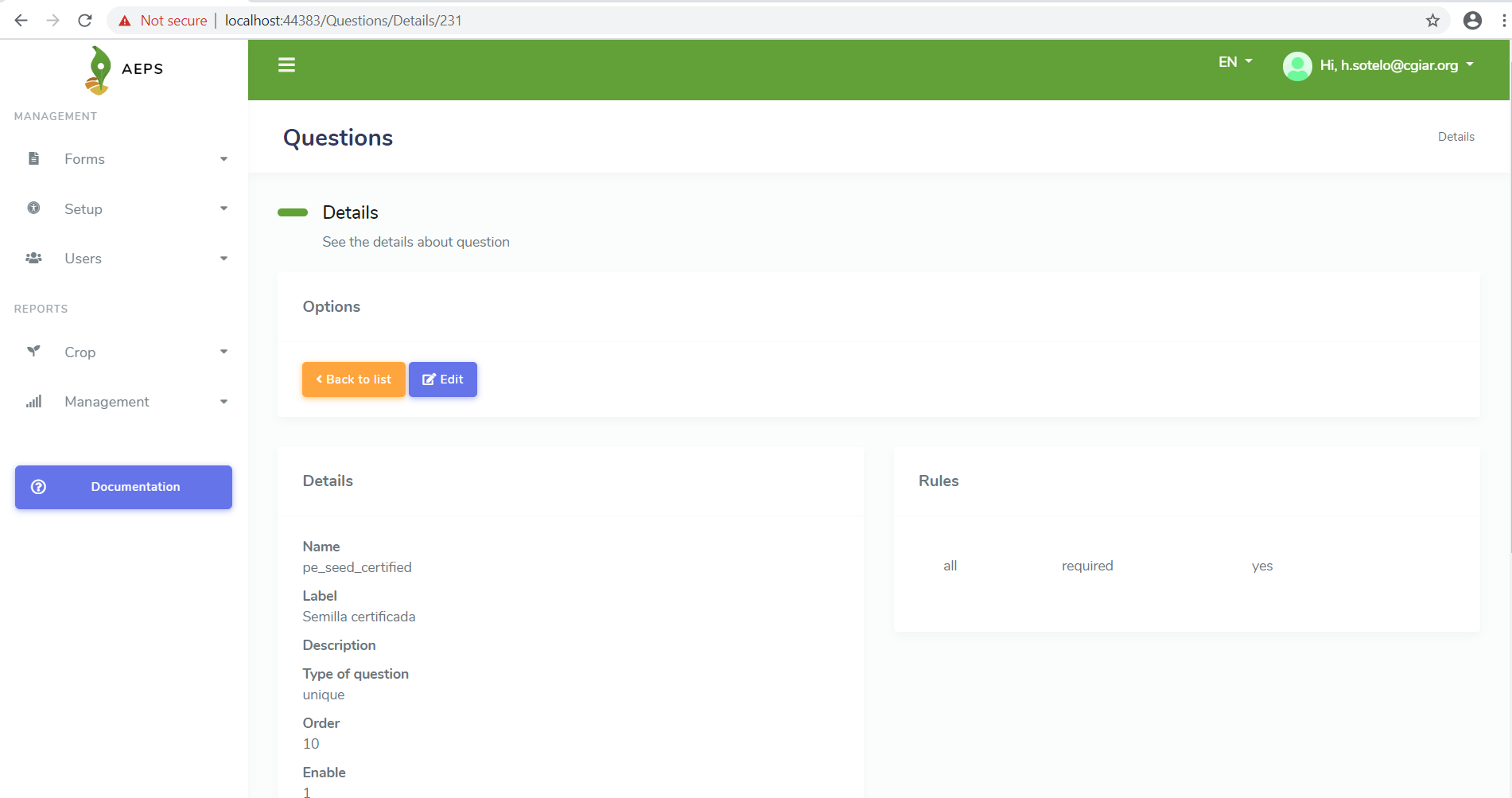1512x798 pixels.
Task: Click the Back to list button
Action: (354, 380)
